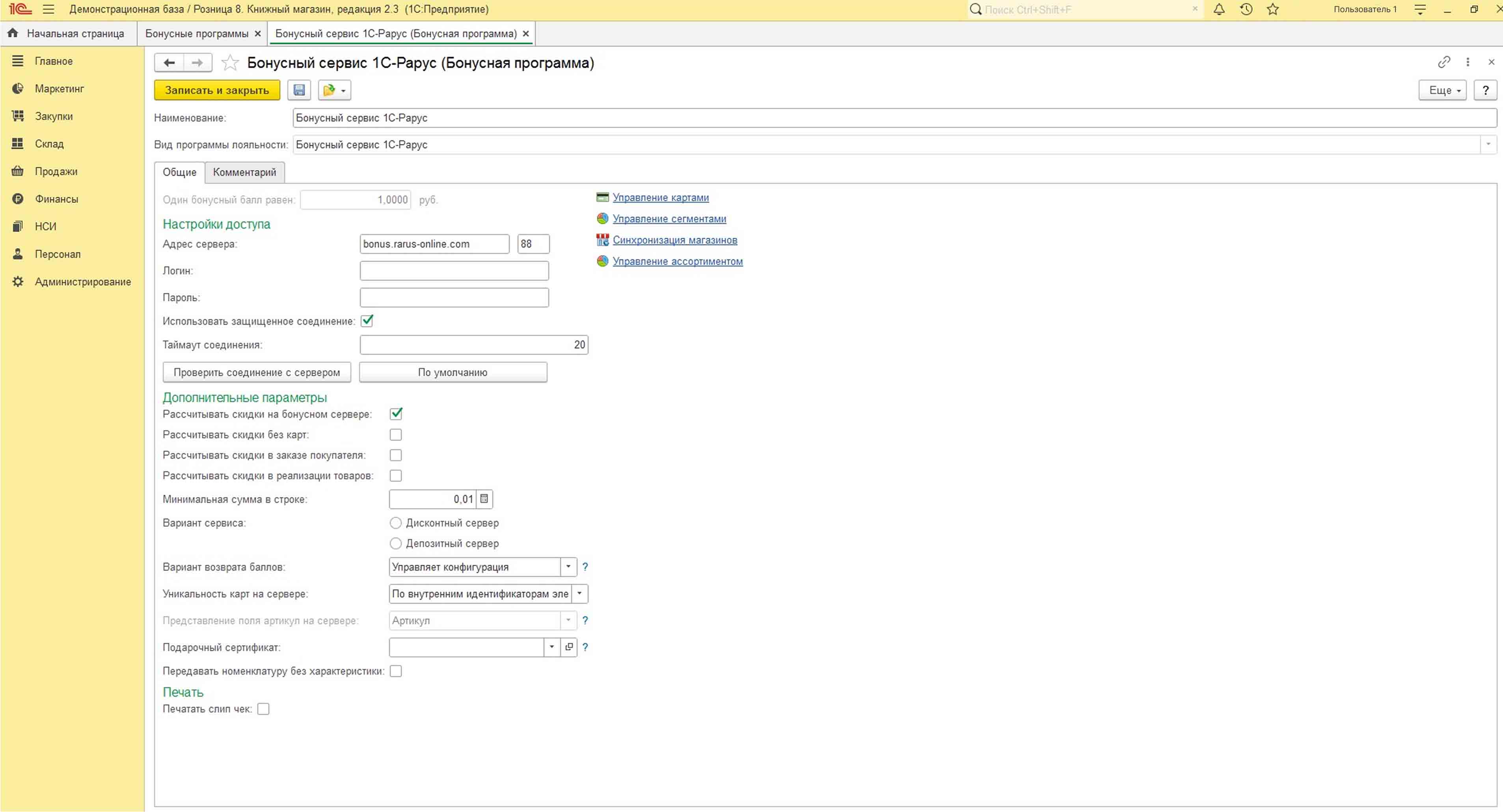
Task: Open history clock icon
Action: tap(1246, 9)
